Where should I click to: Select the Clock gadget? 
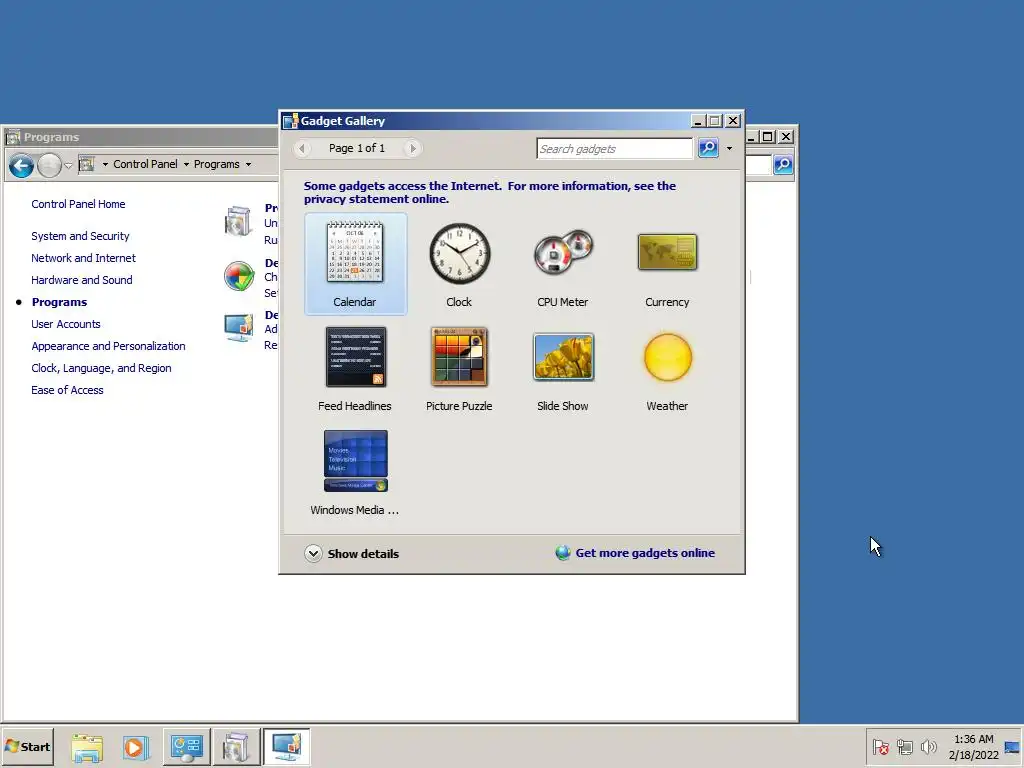[x=459, y=264]
